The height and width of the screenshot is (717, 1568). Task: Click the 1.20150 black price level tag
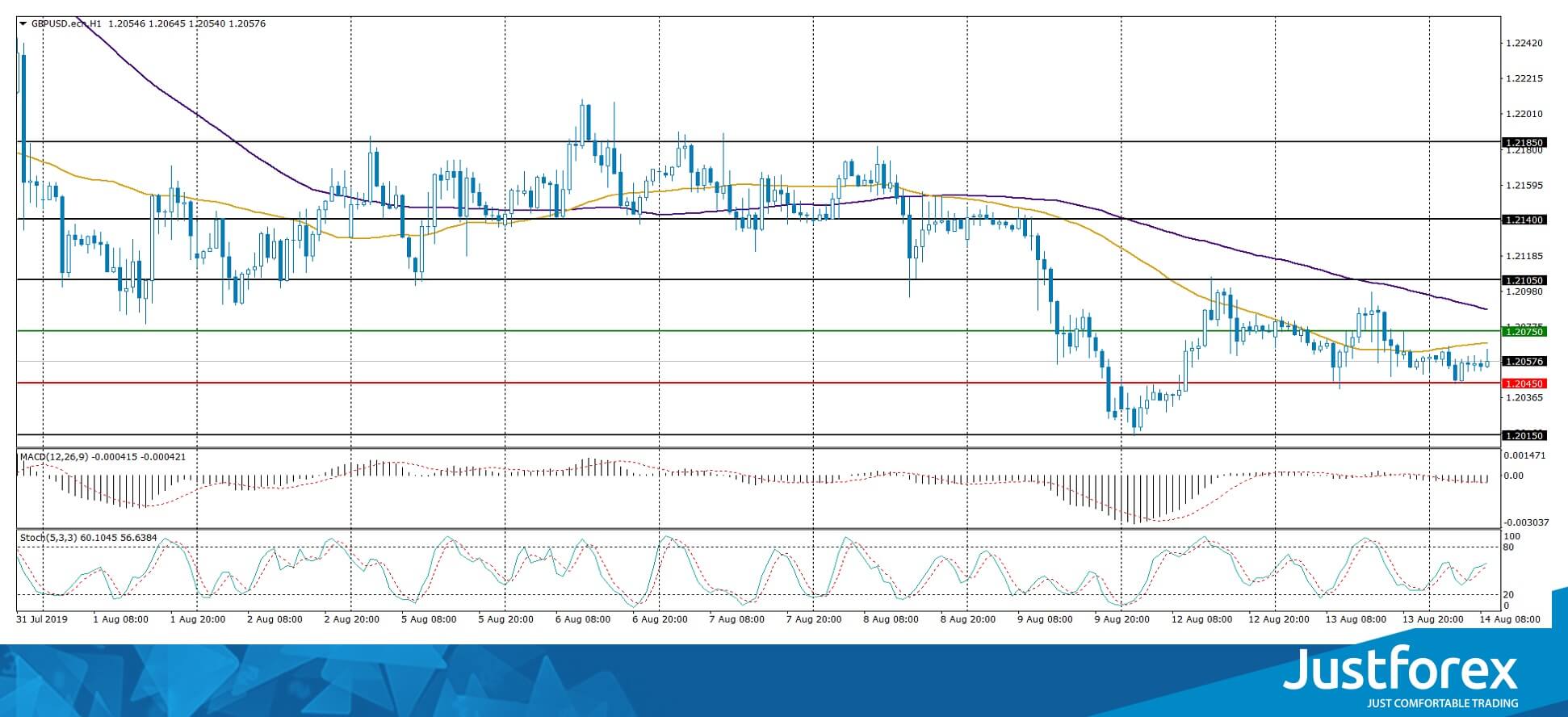click(1524, 435)
